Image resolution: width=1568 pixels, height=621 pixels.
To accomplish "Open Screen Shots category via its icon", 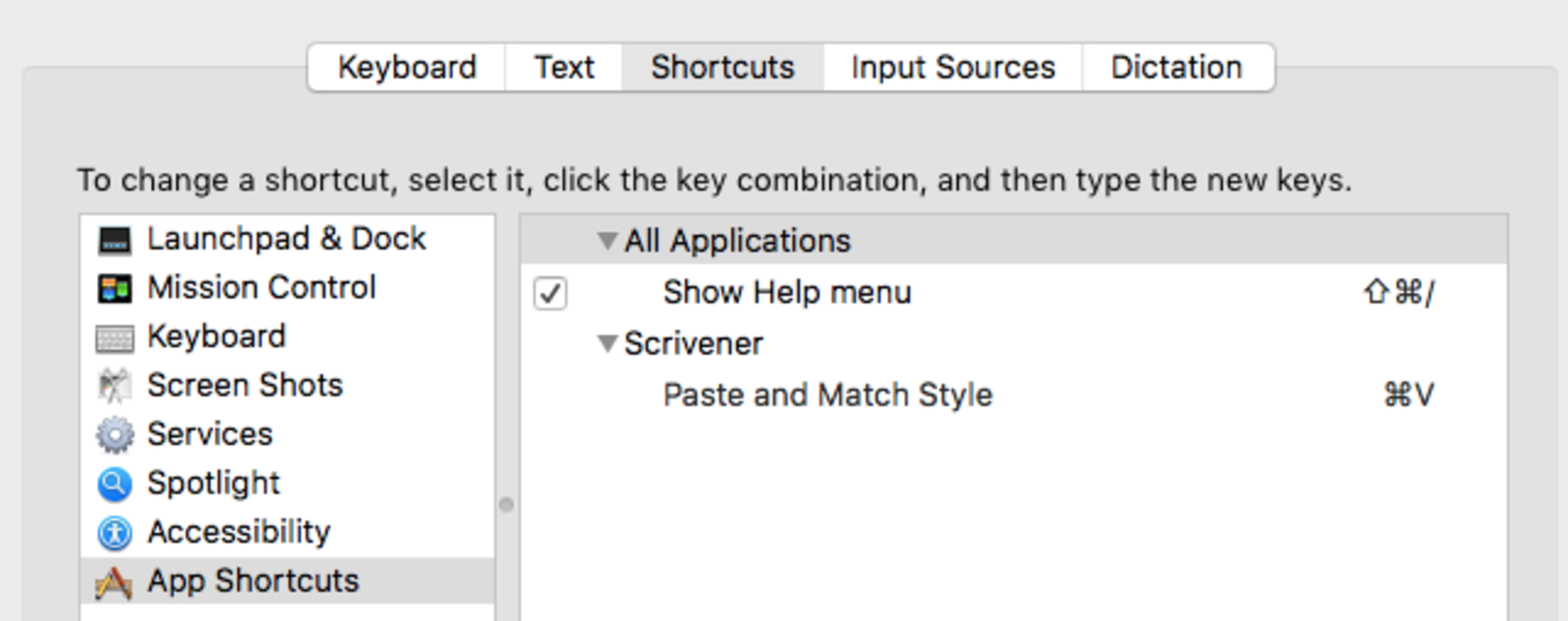I will [115, 386].
